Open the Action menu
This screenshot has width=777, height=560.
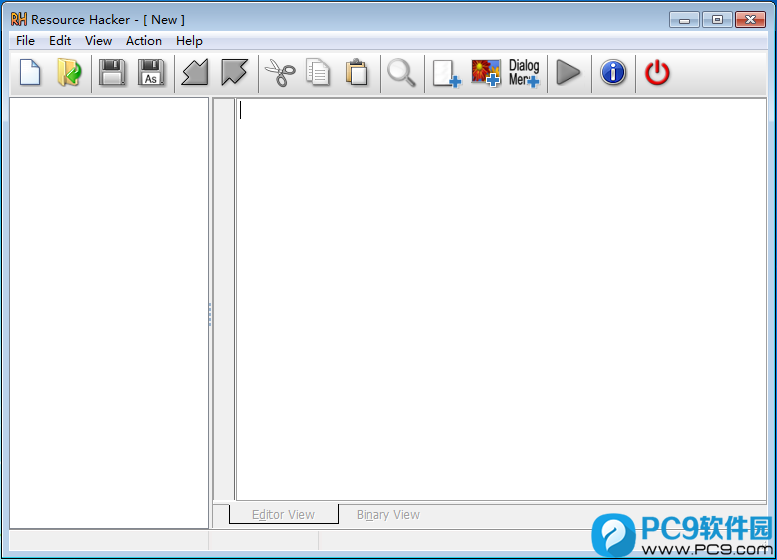coord(144,41)
